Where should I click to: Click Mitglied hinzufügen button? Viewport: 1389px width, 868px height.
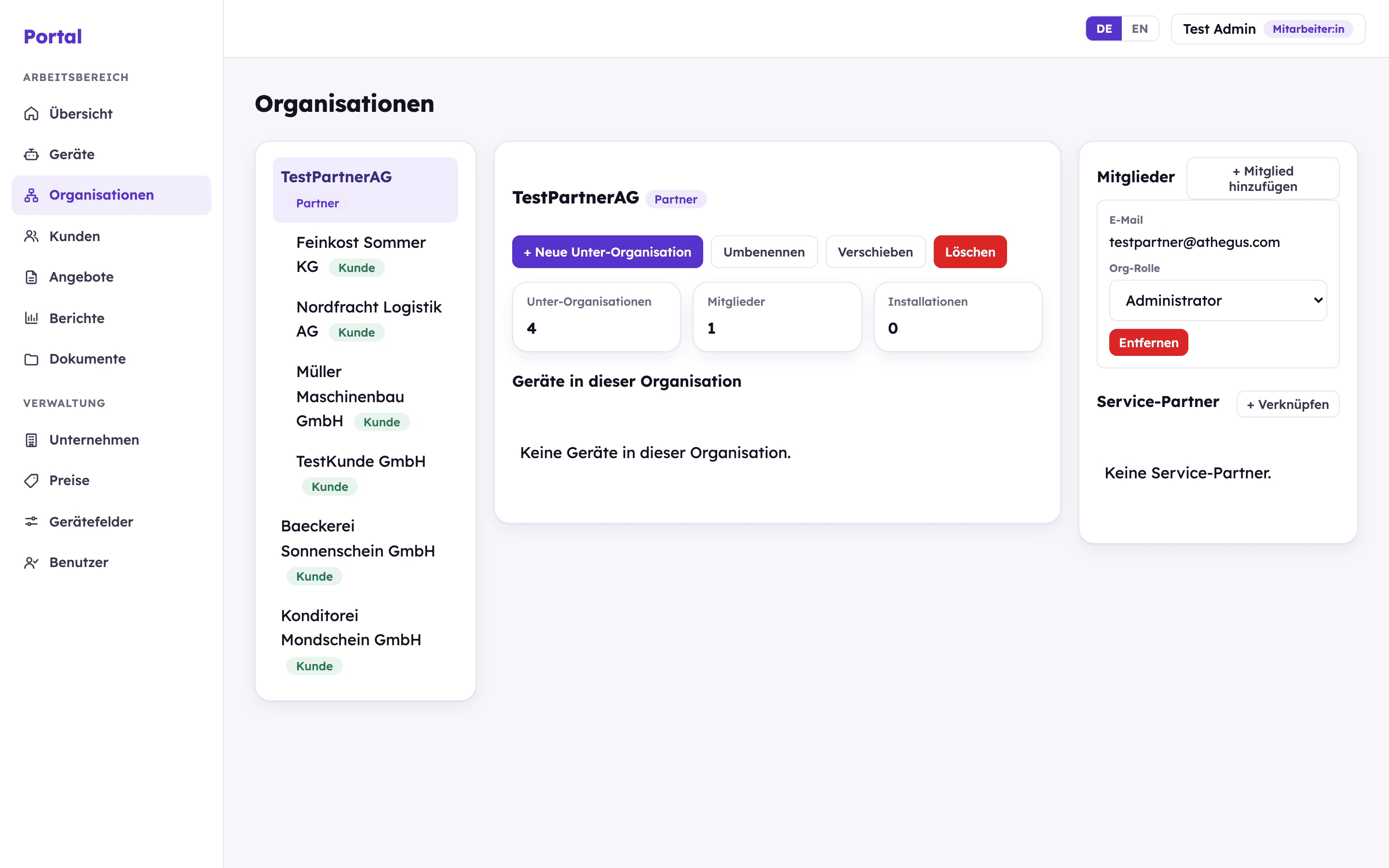(1263, 178)
